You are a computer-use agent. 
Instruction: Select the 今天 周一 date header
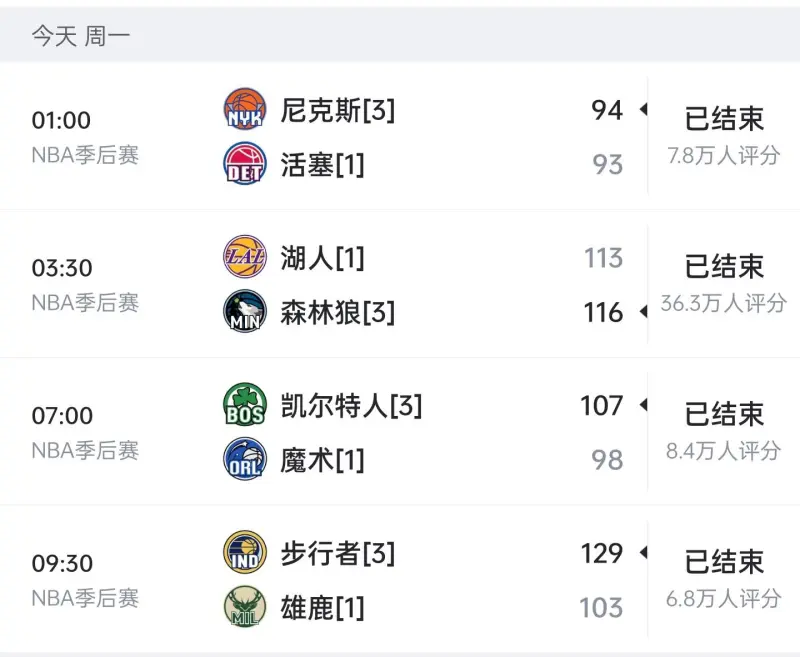click(x=80, y=37)
